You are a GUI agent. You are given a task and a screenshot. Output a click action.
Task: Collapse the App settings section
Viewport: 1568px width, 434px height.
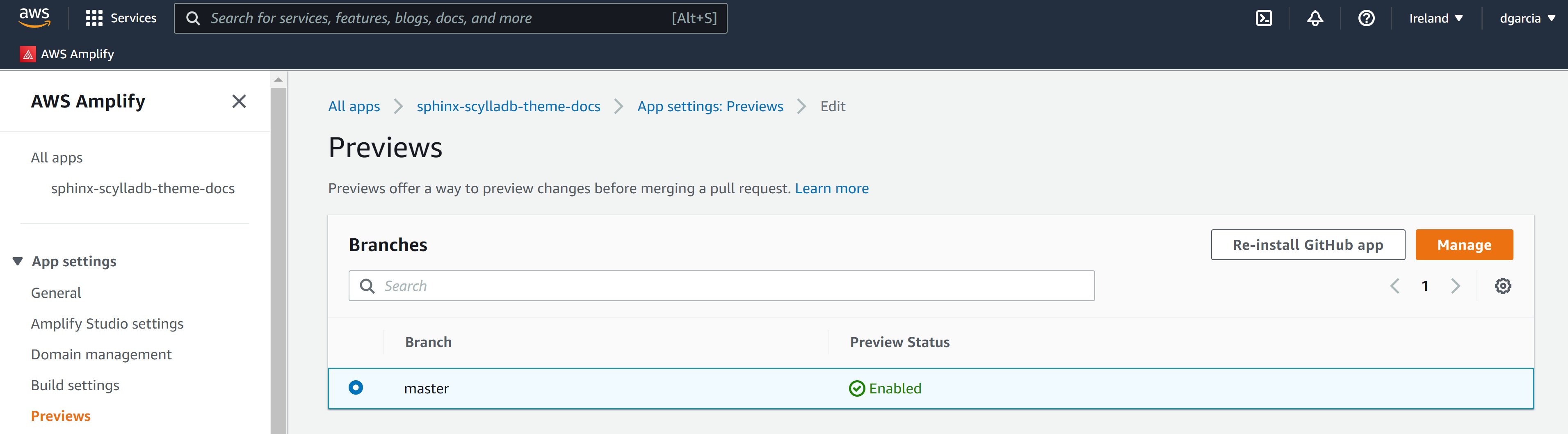point(18,261)
